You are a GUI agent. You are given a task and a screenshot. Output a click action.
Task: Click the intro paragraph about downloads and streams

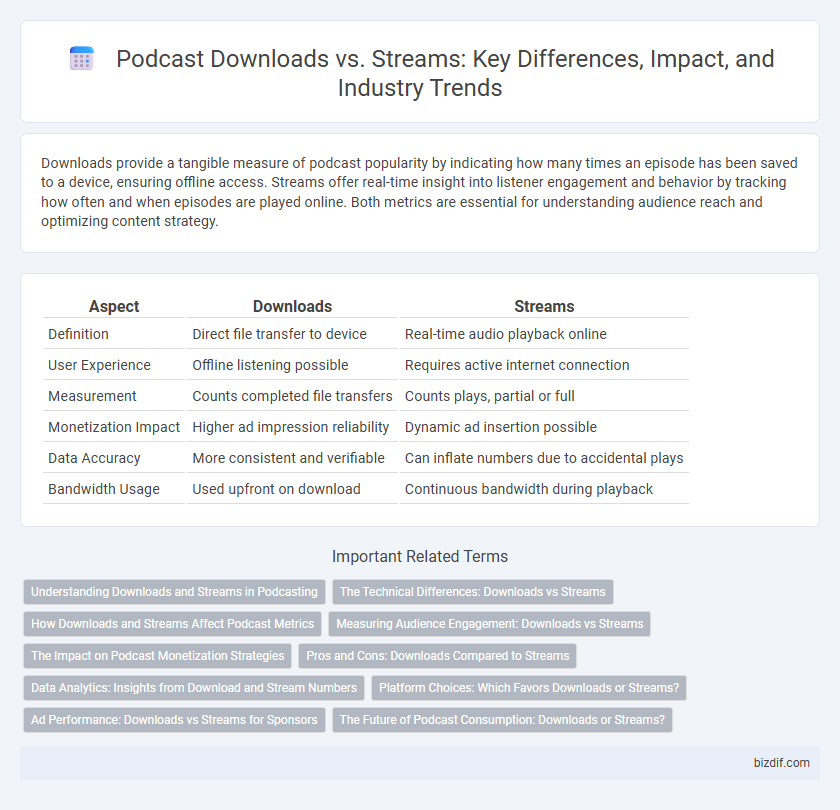click(419, 192)
